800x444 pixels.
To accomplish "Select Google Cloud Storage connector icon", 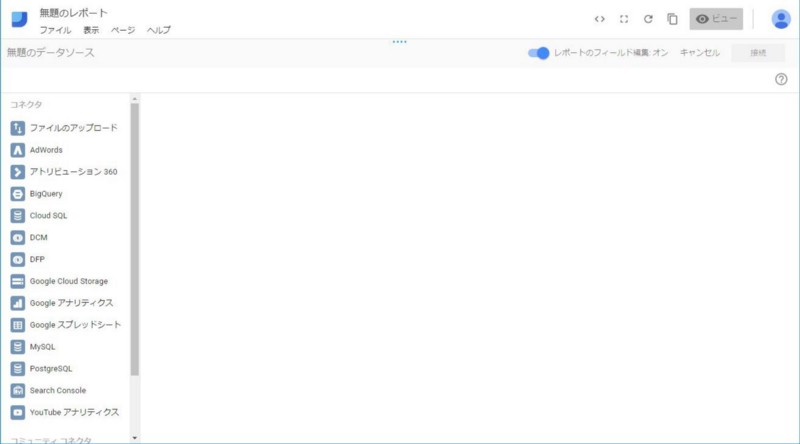I will [x=17, y=281].
